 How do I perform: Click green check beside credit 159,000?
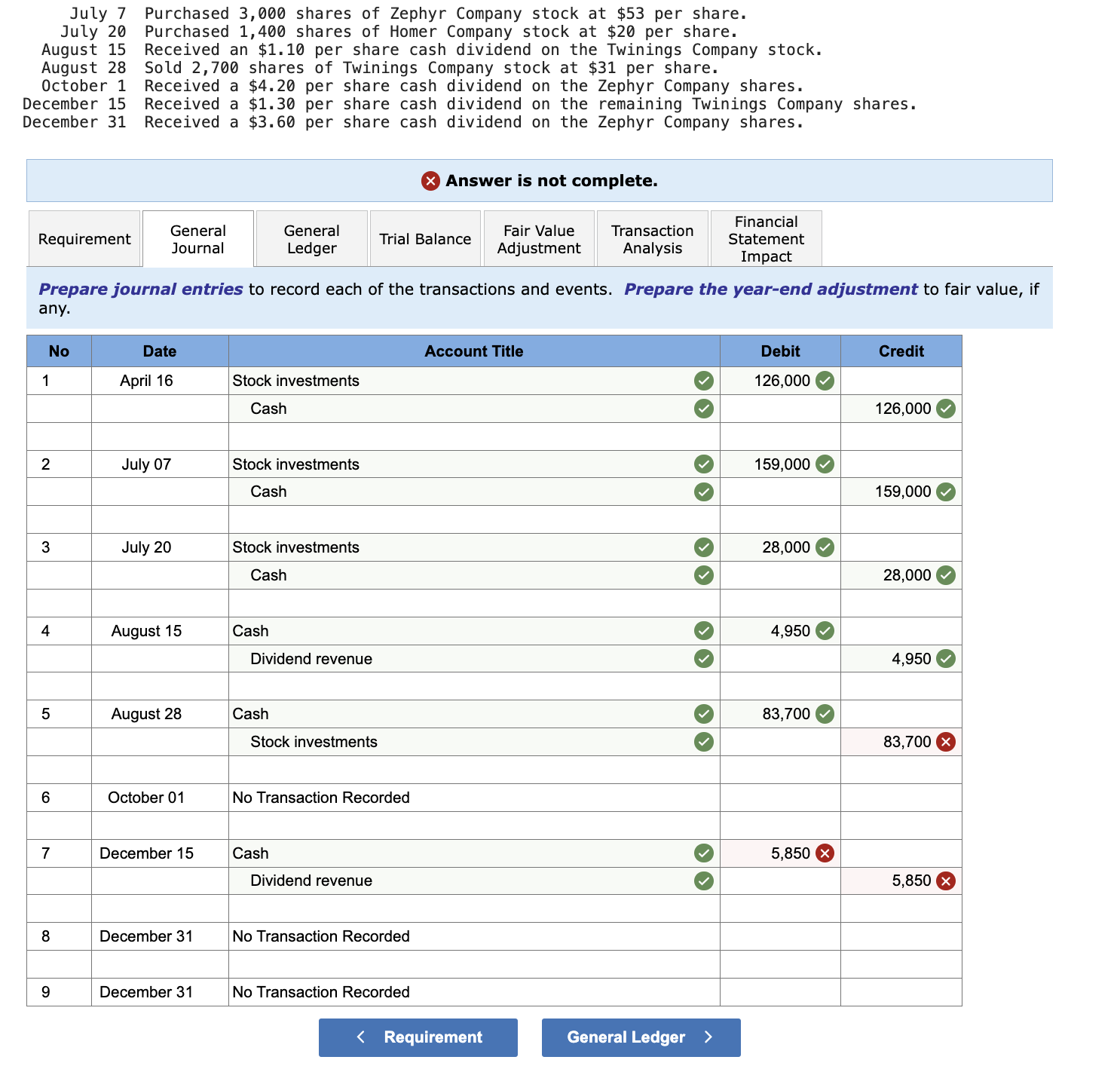tap(946, 492)
